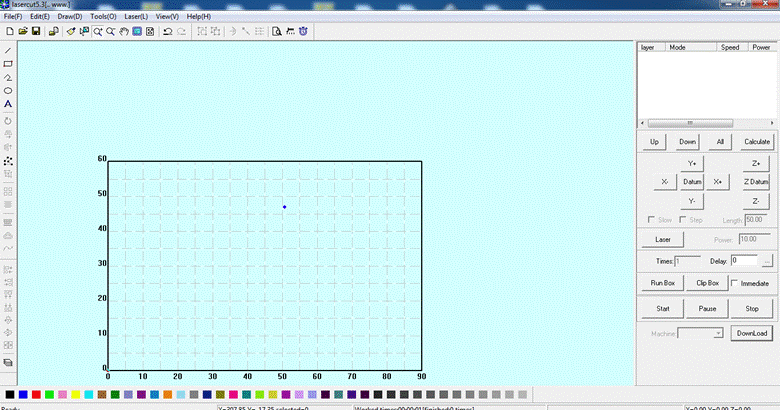Save the file with the floppy disk icon
The image size is (780, 410).
(x=36, y=31)
